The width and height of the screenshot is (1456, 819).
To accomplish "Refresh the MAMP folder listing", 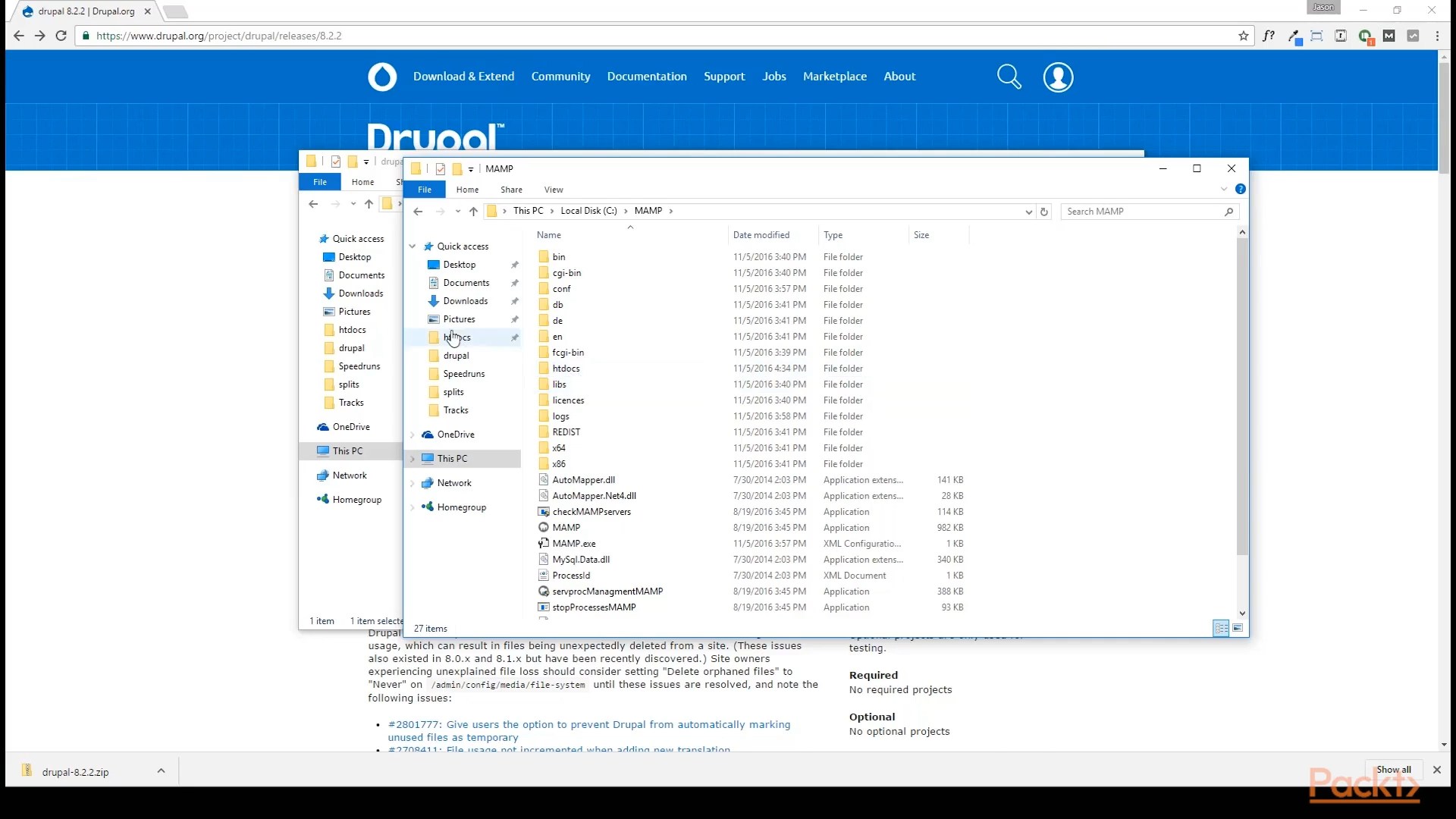I will tap(1044, 212).
